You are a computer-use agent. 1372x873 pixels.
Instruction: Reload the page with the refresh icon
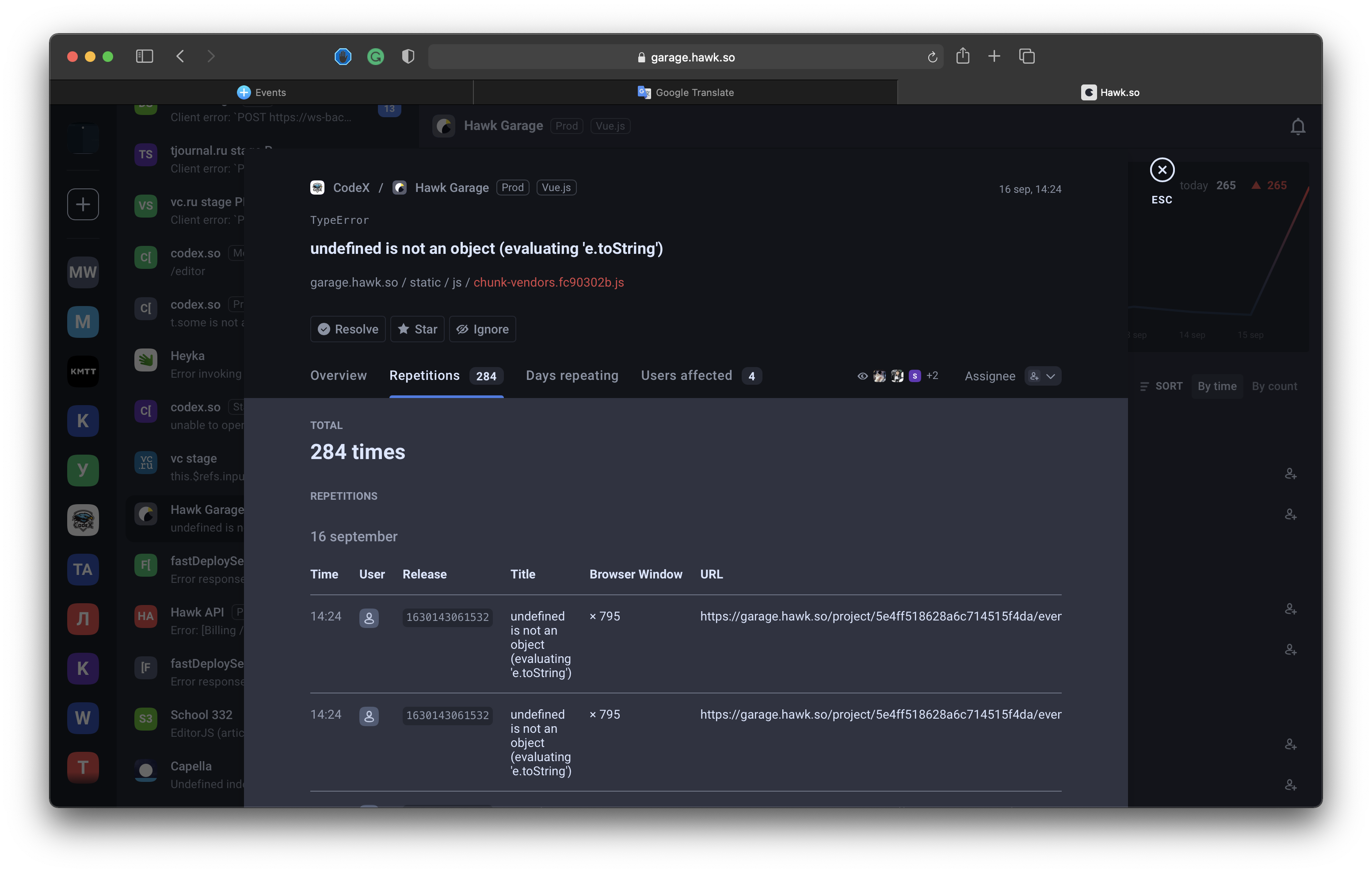pyautogui.click(x=933, y=57)
